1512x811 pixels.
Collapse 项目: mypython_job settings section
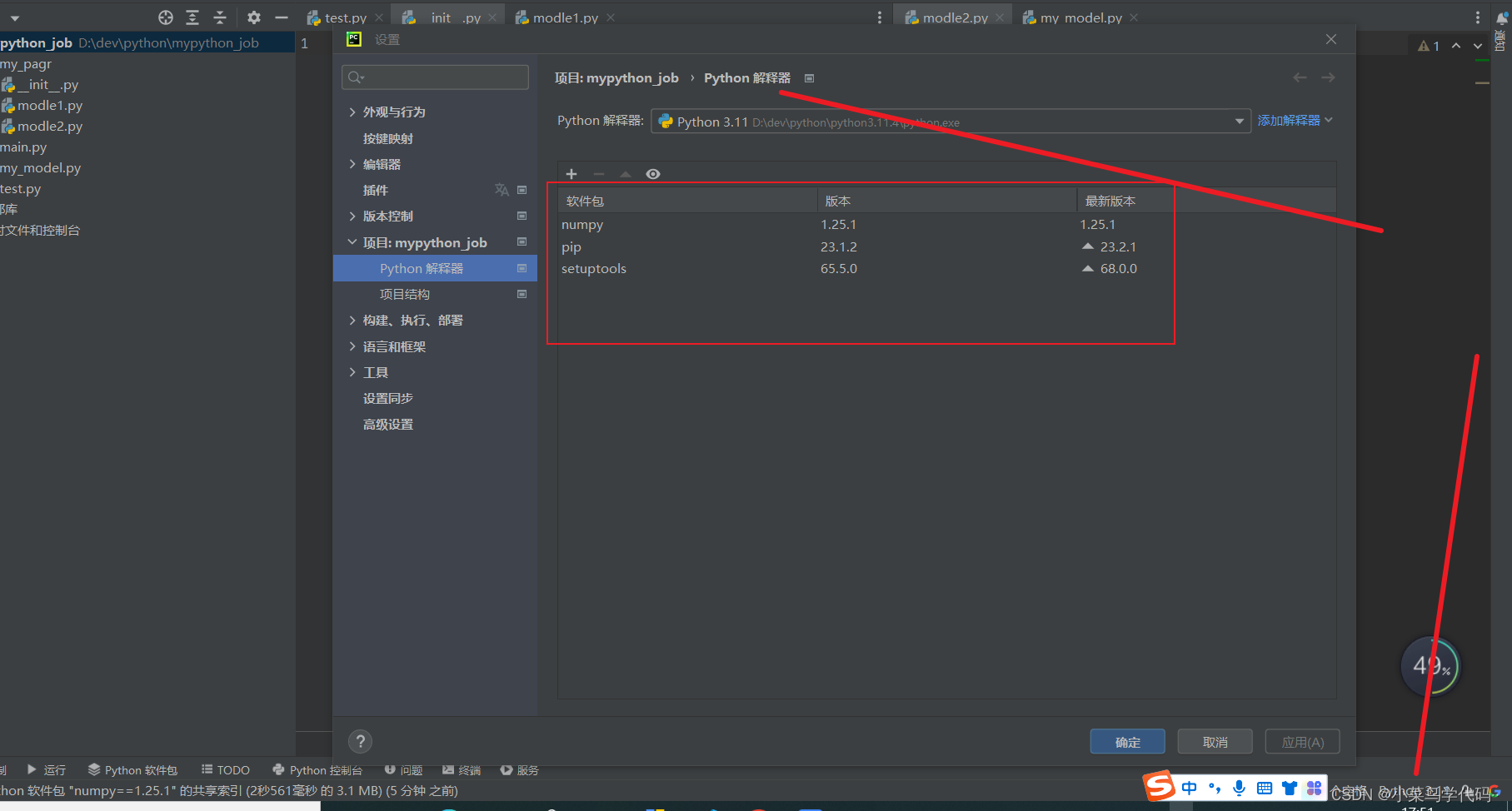pyautogui.click(x=352, y=242)
